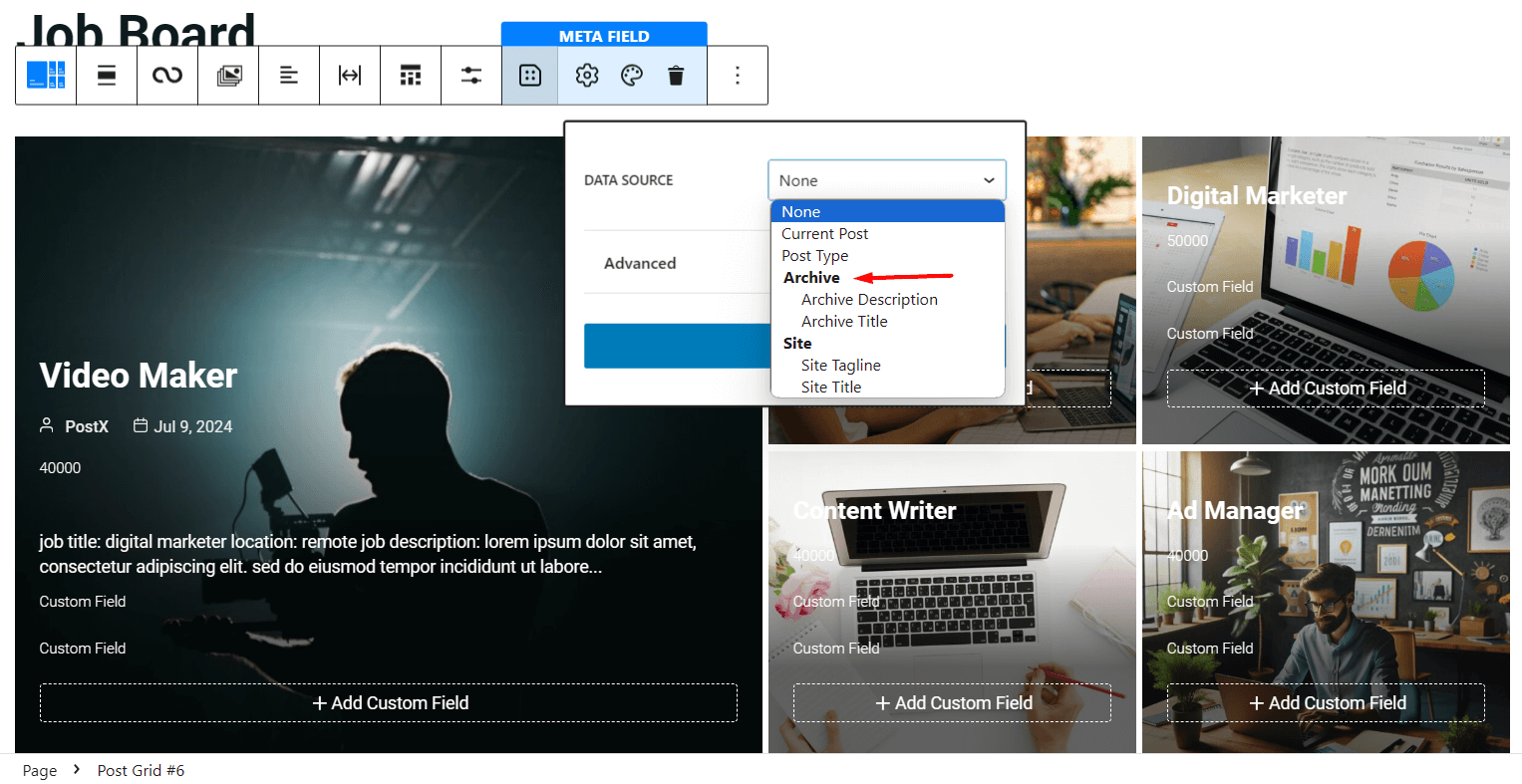Select the Meta Field dice icon

(x=529, y=75)
